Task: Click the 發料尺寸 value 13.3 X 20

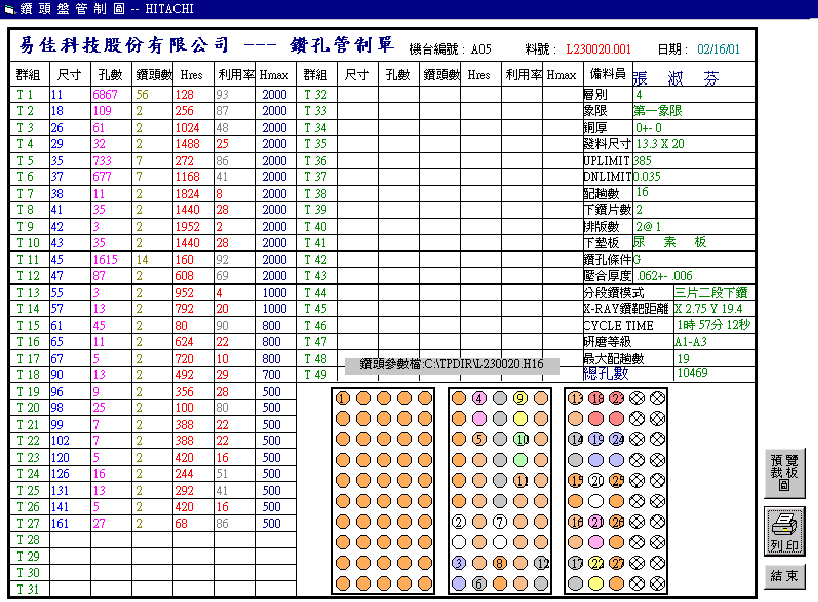Action: coord(660,144)
